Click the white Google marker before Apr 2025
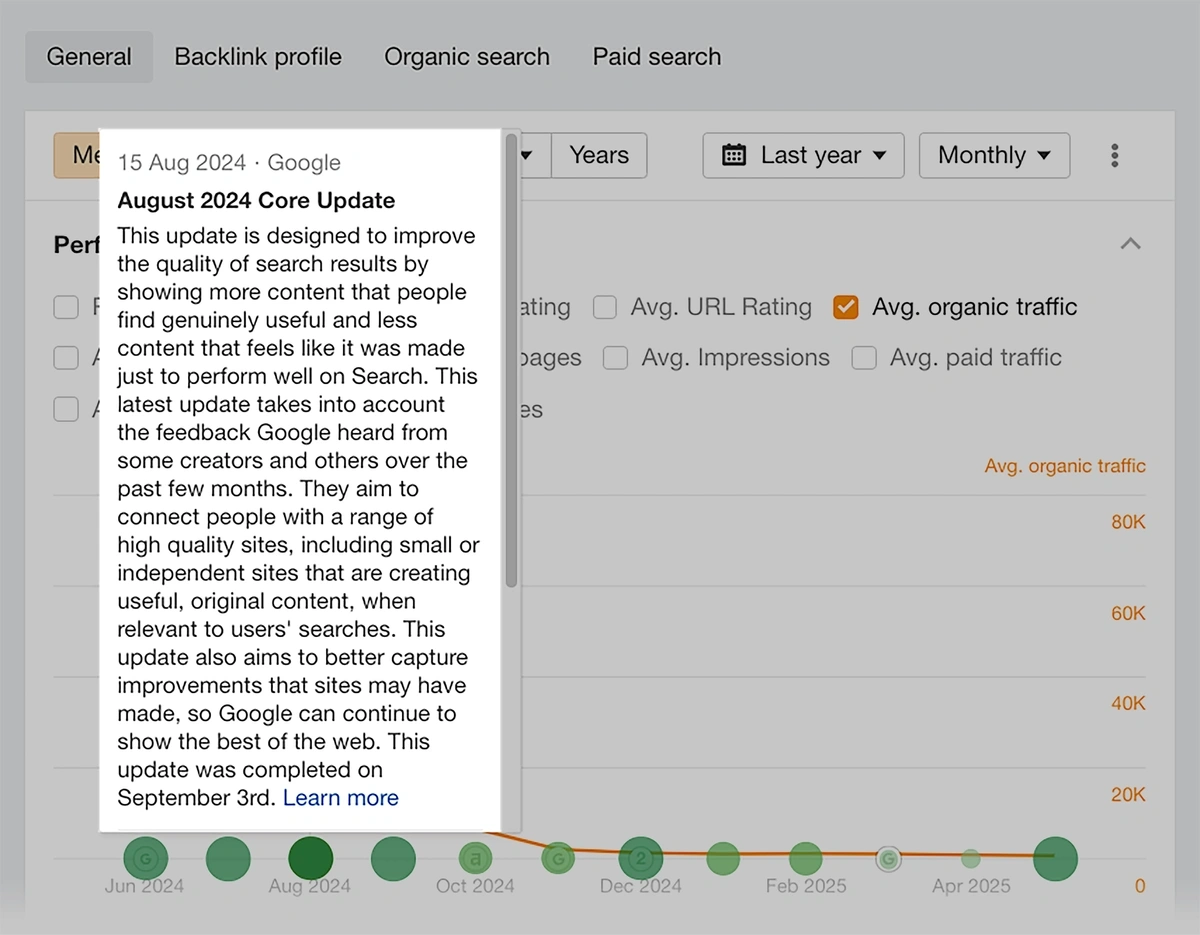Image resolution: width=1200 pixels, height=935 pixels. click(888, 858)
